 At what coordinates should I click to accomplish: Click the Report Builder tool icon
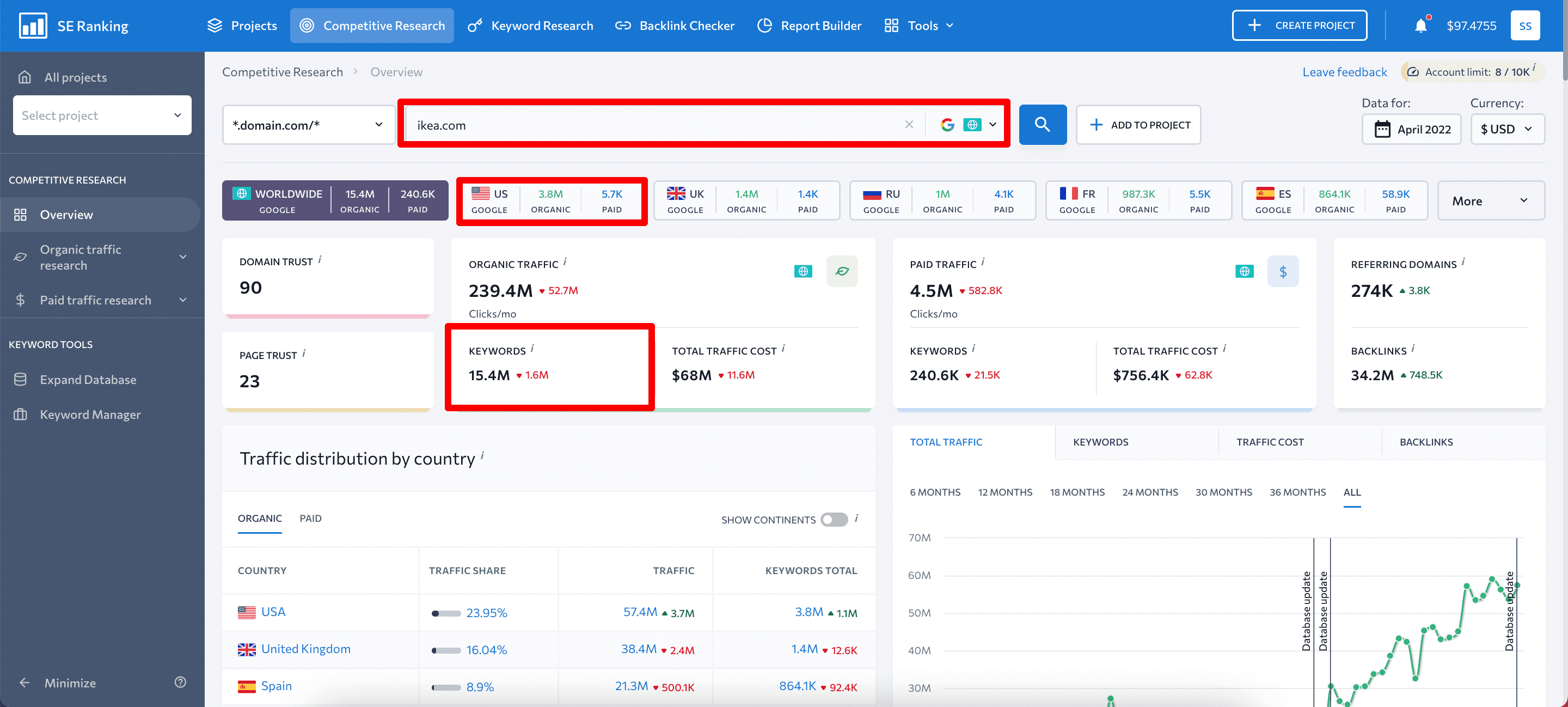coord(763,25)
